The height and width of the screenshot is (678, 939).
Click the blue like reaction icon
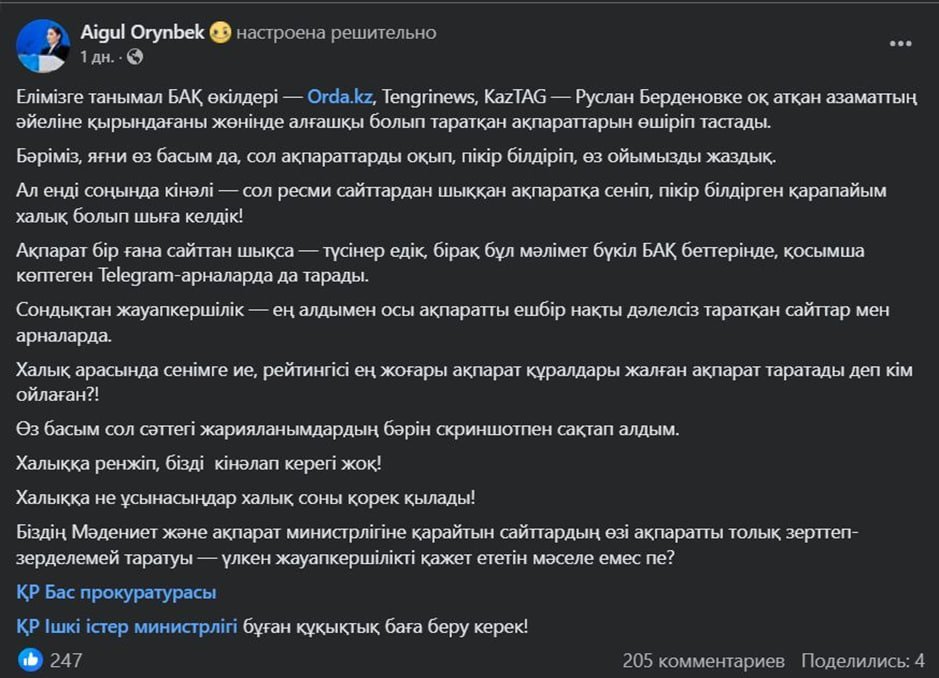pyautogui.click(x=30, y=660)
